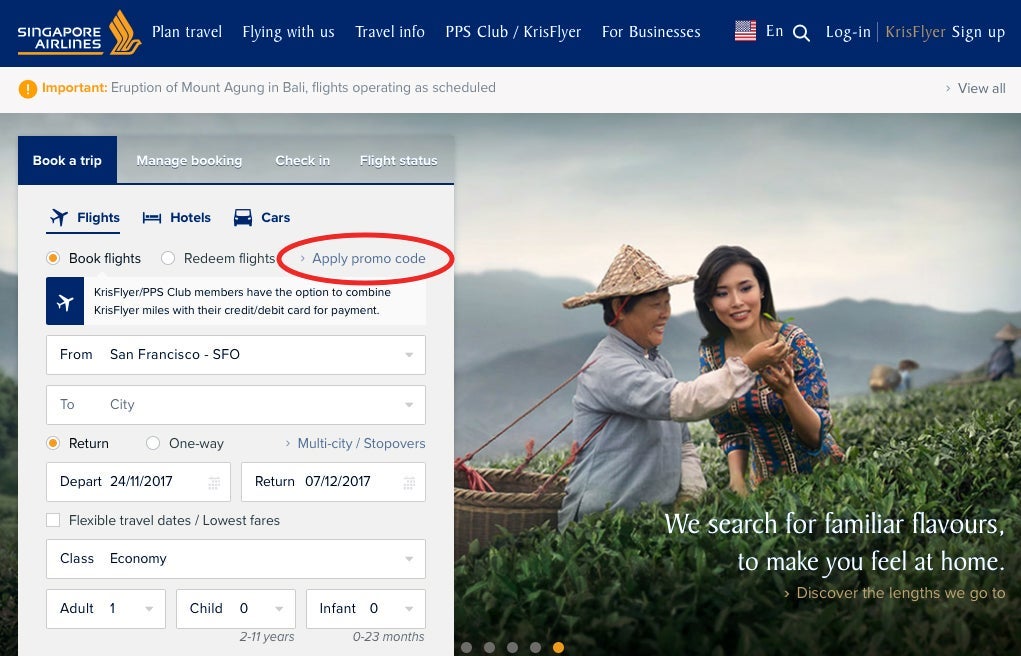Open the Return date calendar icon
Screen dimensions: 1021x656
tap(409, 482)
